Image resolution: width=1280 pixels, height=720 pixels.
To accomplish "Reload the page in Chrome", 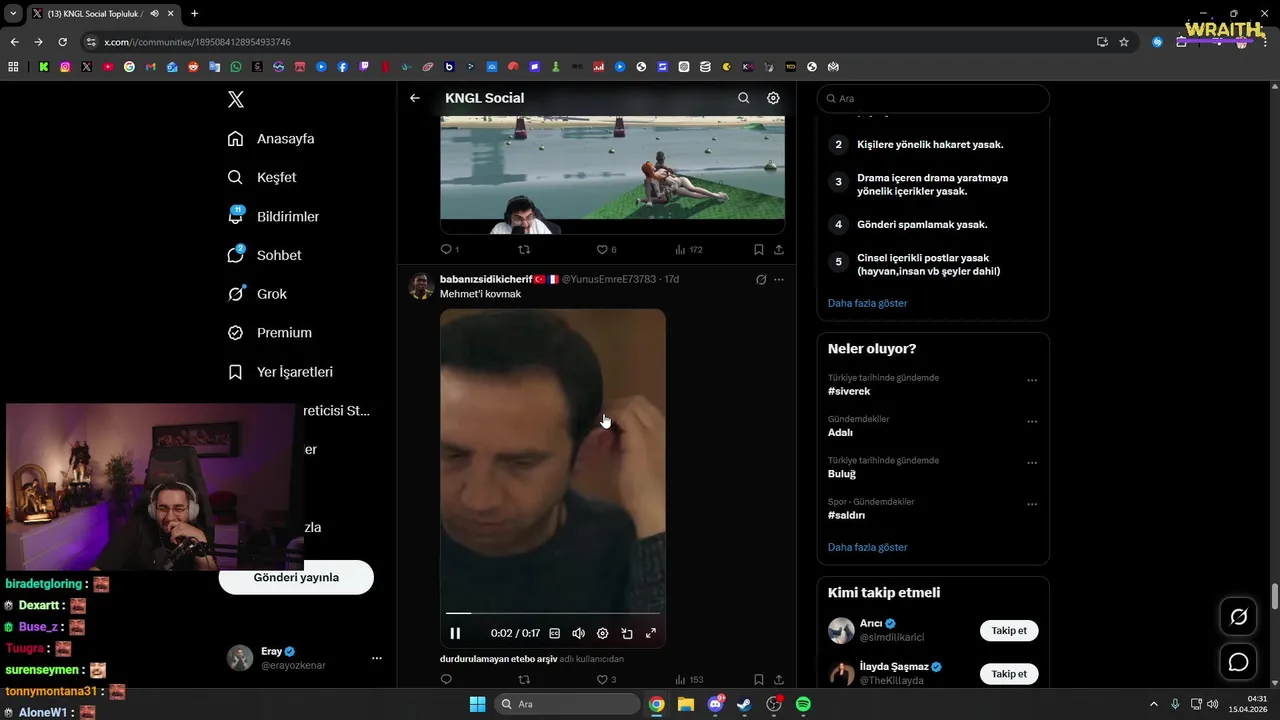I will 62,42.
